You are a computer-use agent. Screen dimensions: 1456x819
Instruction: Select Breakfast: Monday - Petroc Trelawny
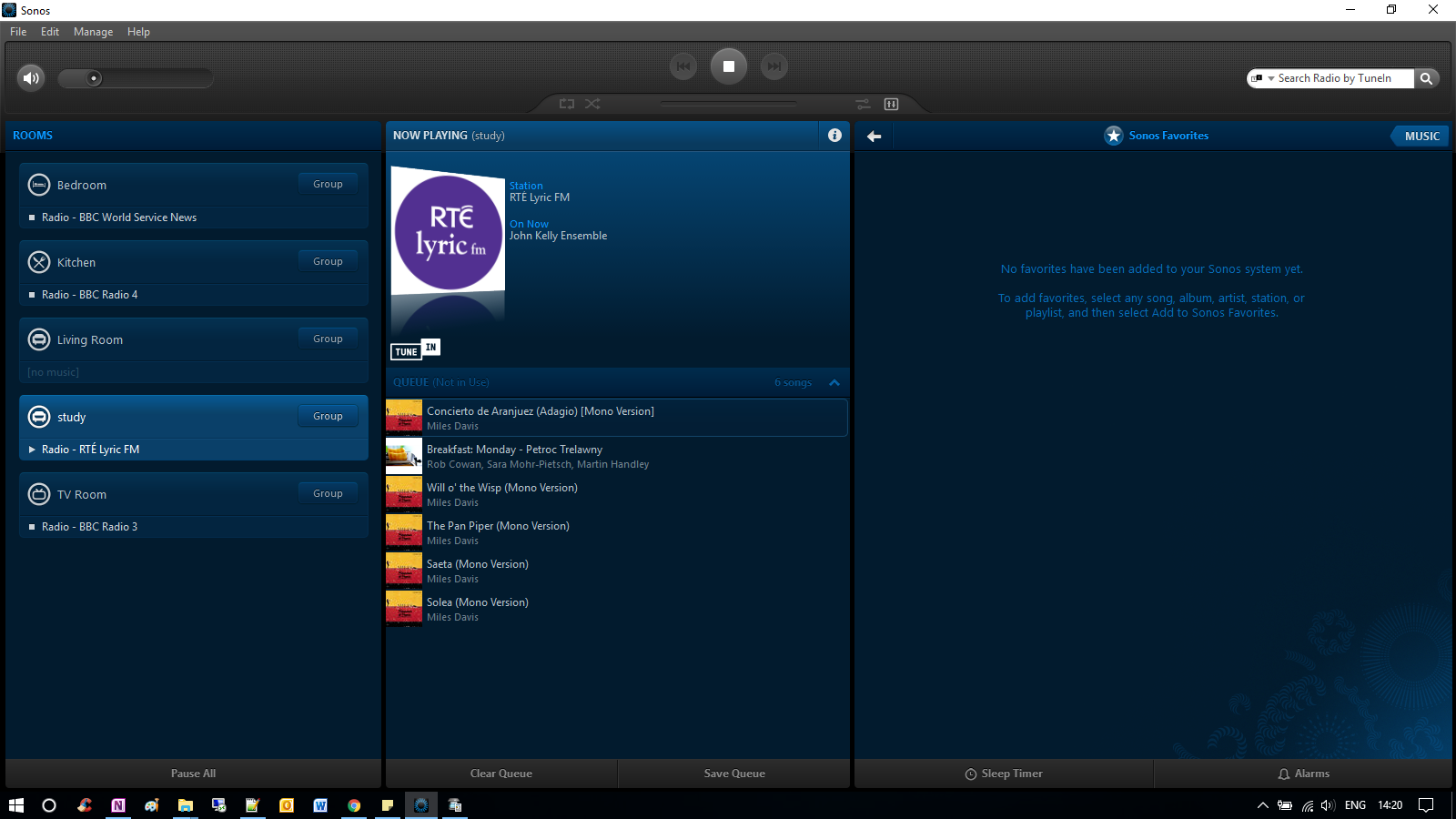tap(617, 456)
